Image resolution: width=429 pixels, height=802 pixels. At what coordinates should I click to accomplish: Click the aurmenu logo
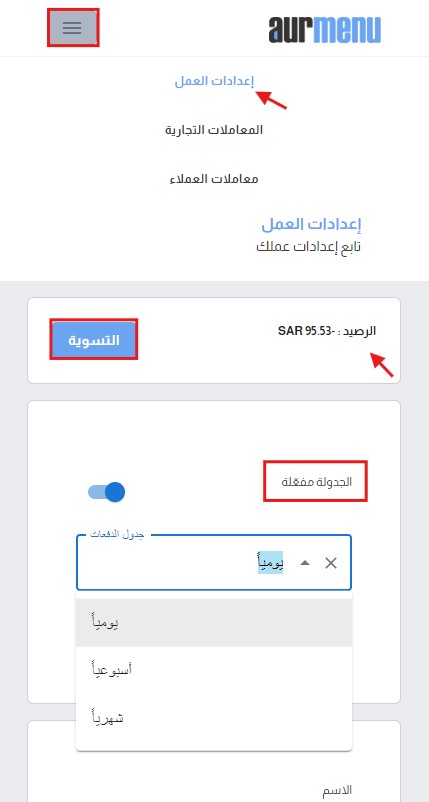[325, 30]
